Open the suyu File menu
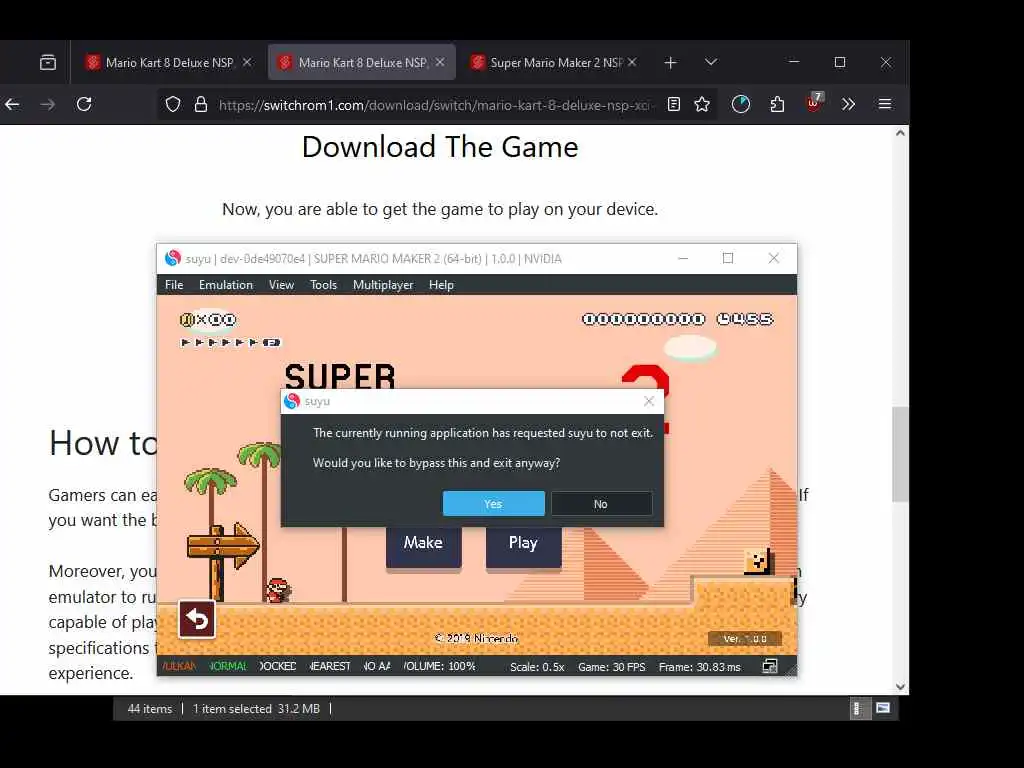Screen dimensions: 1024x768 (174, 285)
